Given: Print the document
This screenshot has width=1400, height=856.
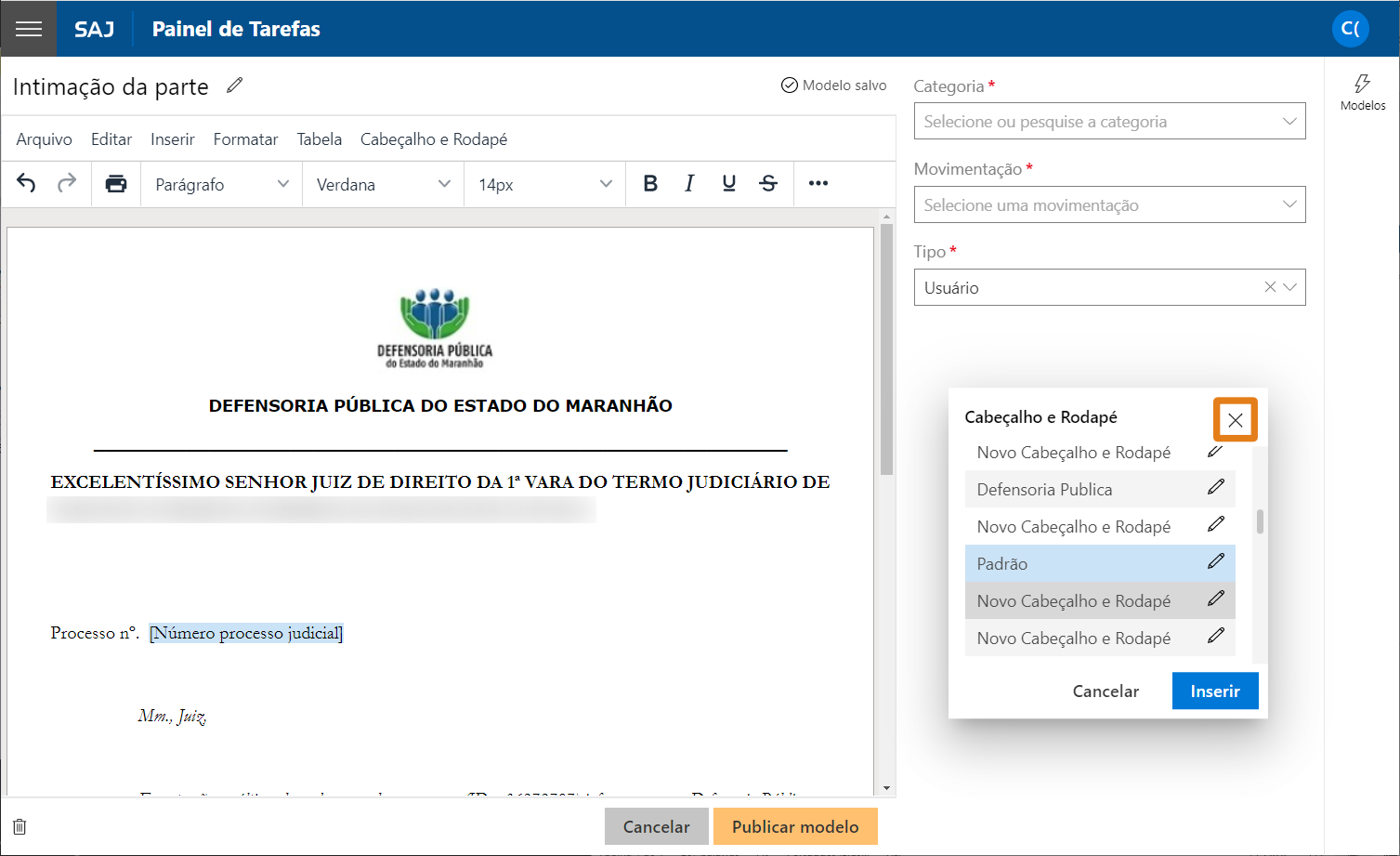Looking at the screenshot, I should (116, 183).
